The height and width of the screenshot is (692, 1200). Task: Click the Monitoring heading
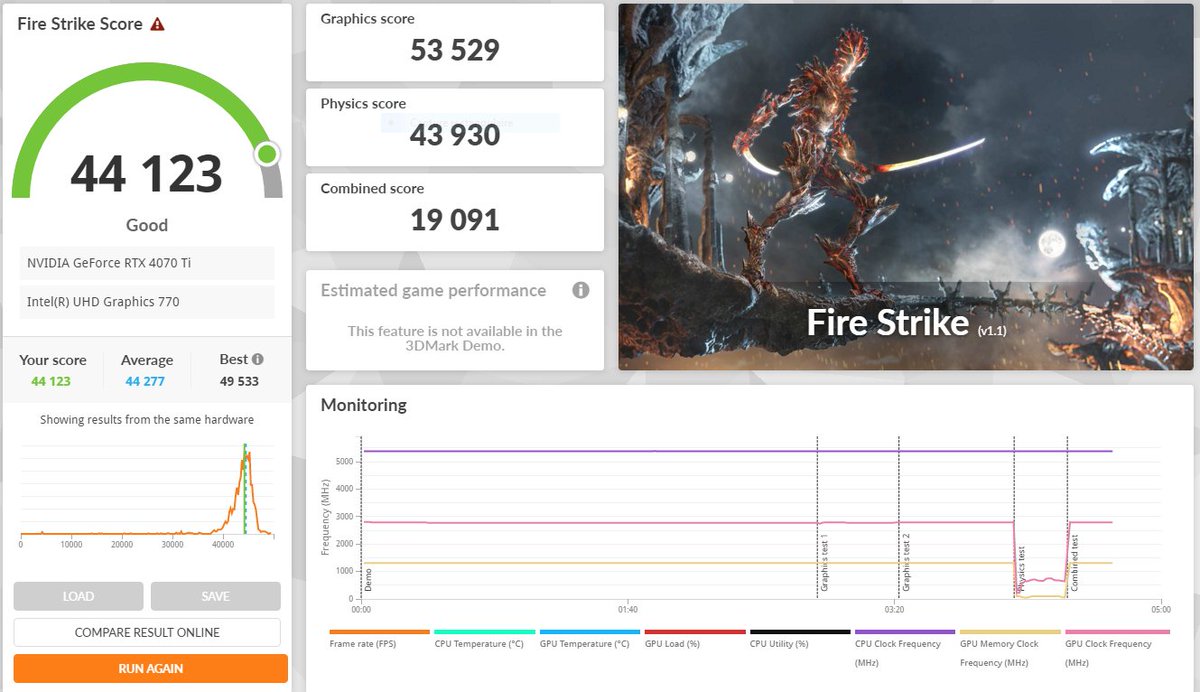[x=364, y=405]
